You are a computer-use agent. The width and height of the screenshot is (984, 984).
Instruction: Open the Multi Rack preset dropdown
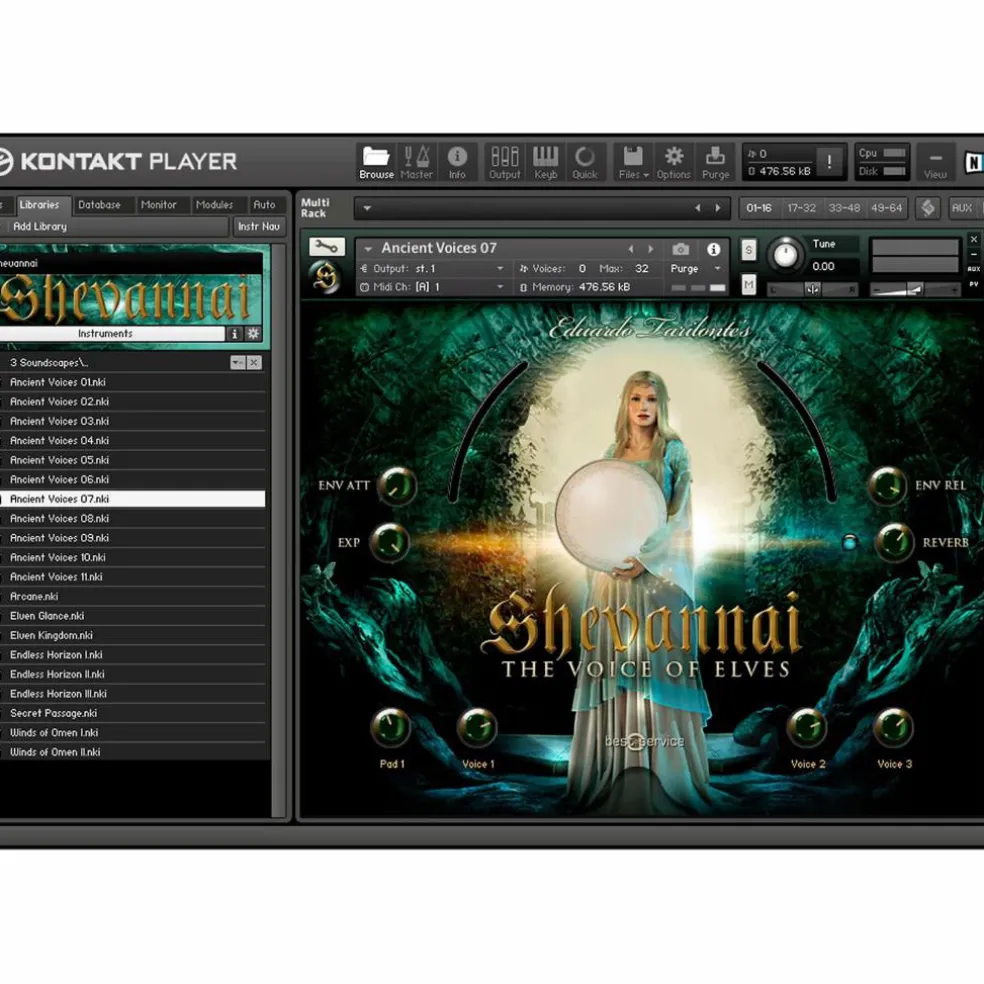pos(367,208)
